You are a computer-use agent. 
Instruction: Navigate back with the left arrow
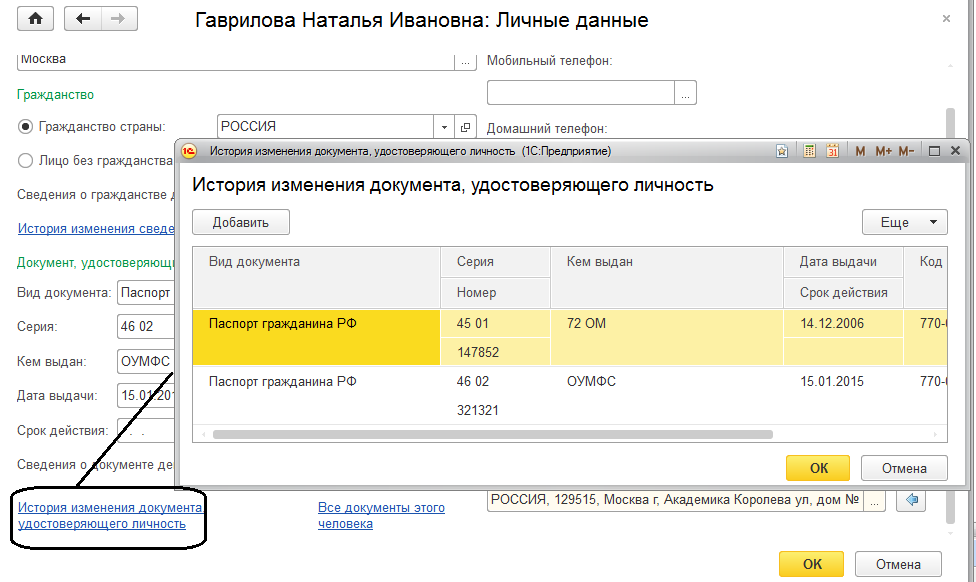[83, 19]
